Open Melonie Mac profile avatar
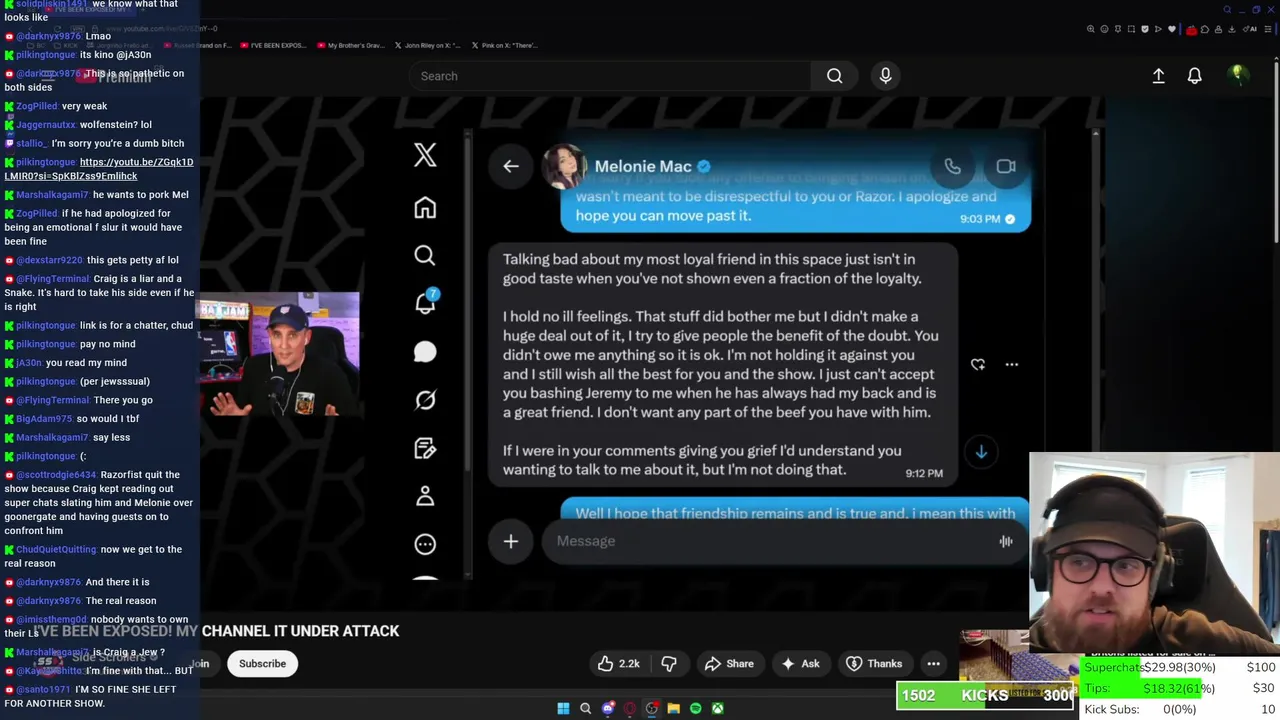 564,166
